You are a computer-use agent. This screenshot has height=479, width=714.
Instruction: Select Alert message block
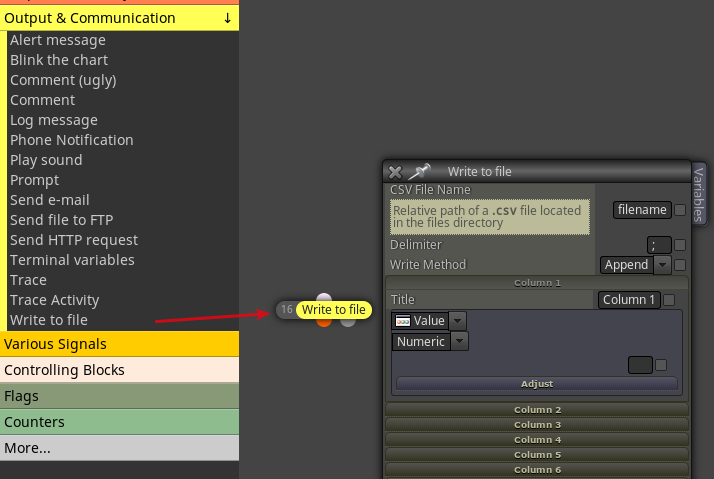tap(58, 40)
